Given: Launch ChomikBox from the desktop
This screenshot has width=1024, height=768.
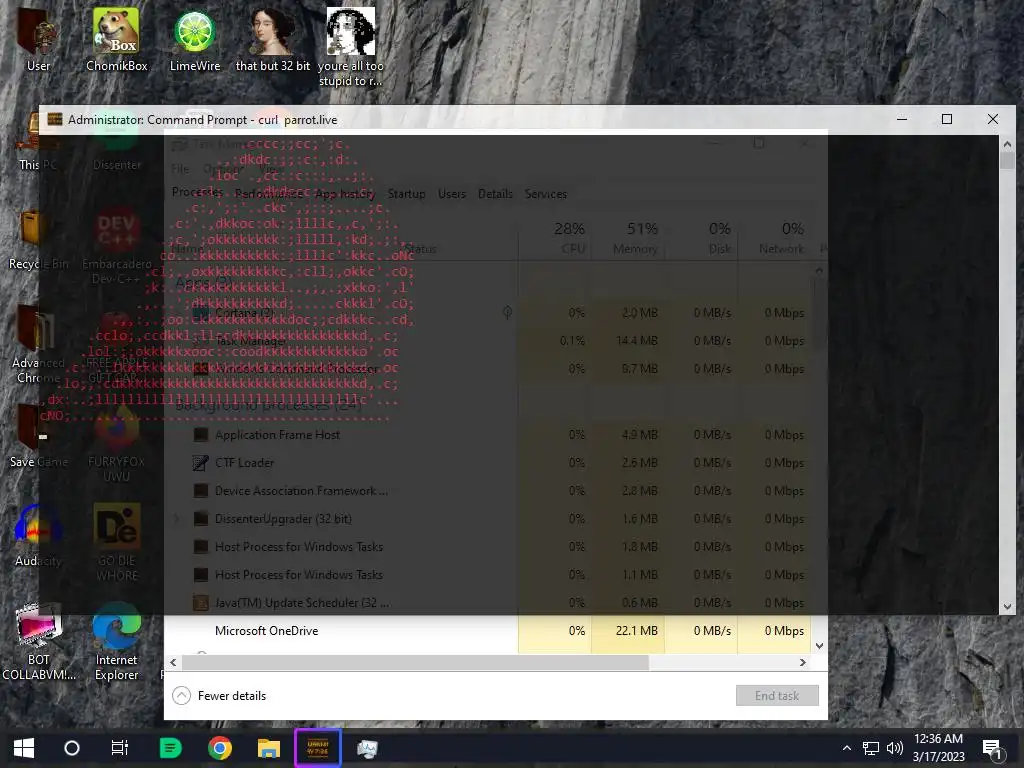Looking at the screenshot, I should [x=116, y=39].
